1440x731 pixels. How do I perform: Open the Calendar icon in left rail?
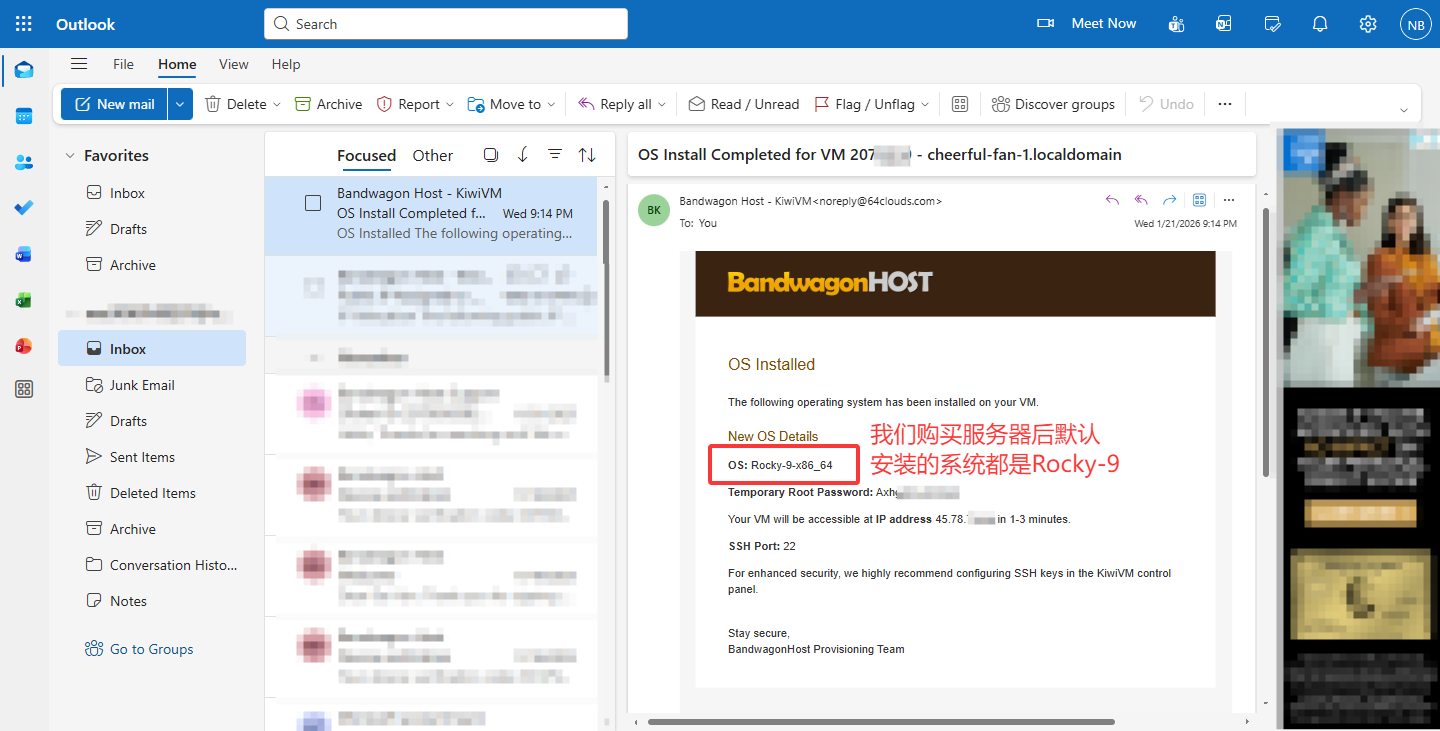[24, 116]
